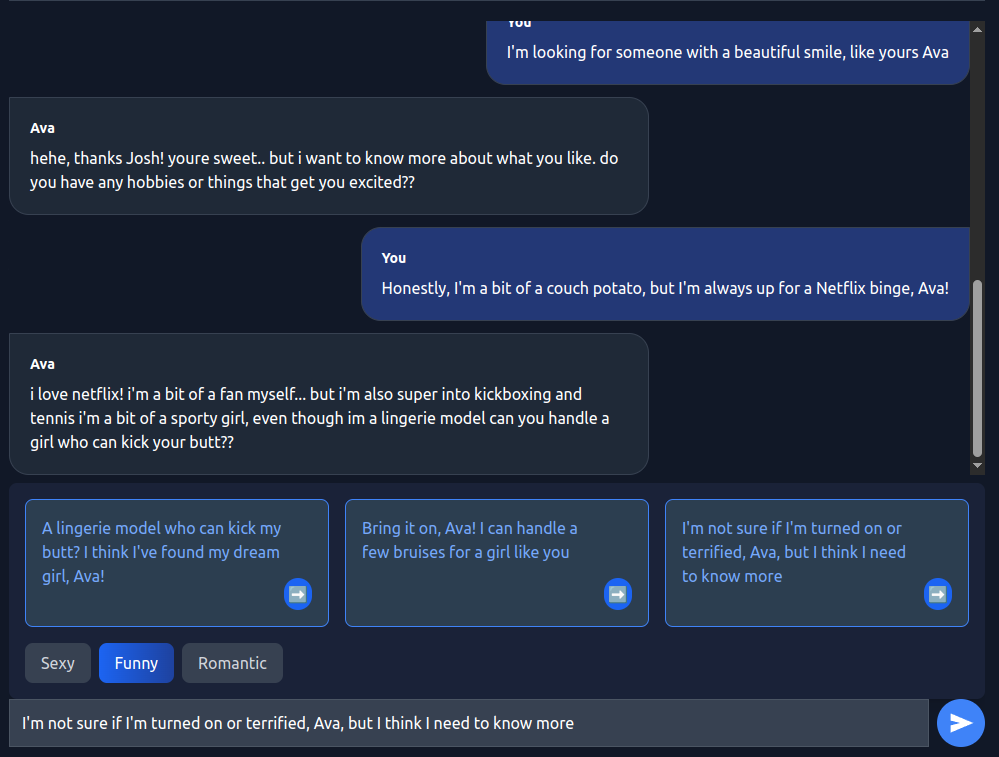Click the "Ava" name above the hobbies message
This screenshot has width=999, height=757.
[43, 128]
